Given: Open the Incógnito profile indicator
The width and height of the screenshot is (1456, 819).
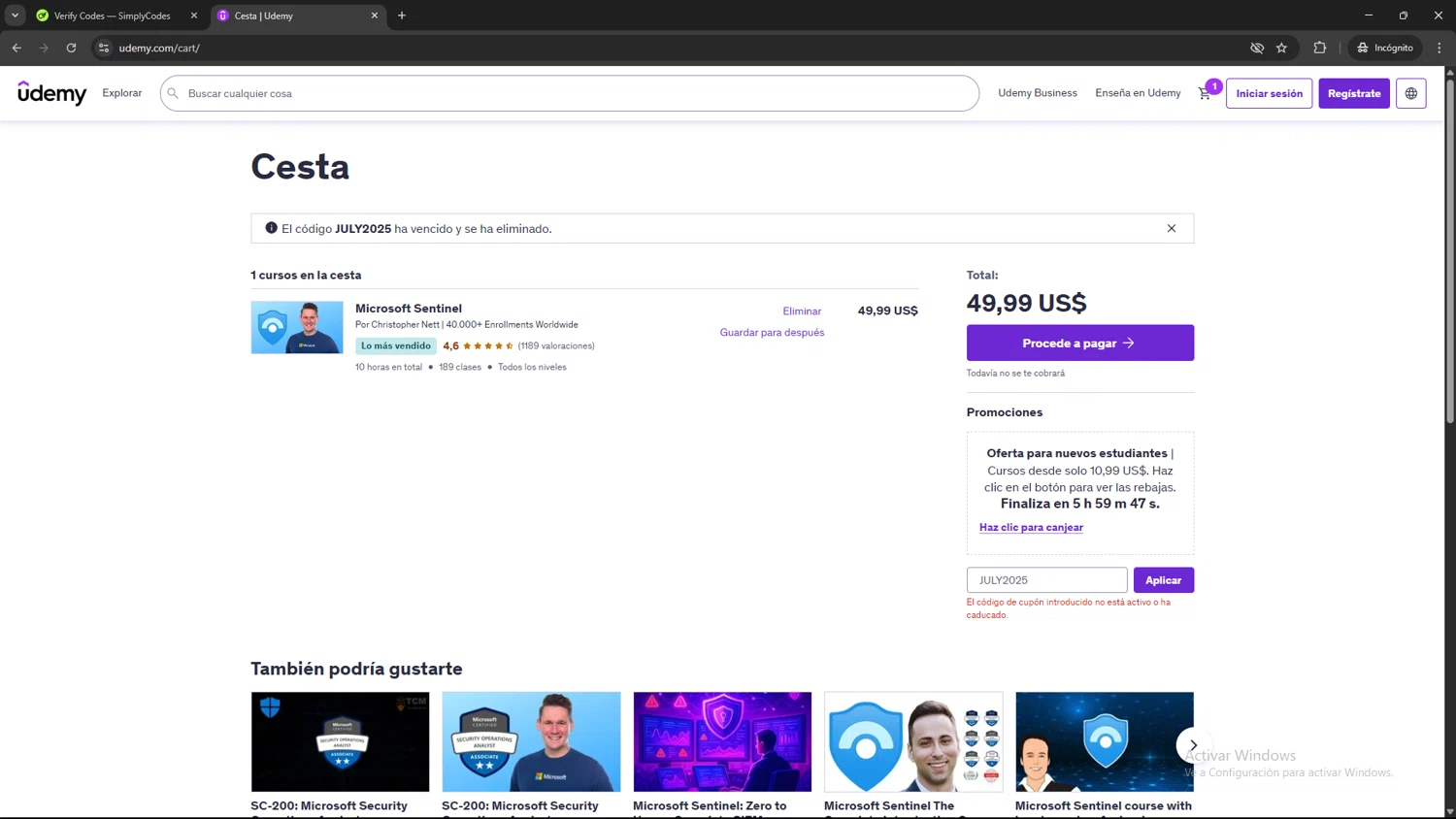Looking at the screenshot, I should pos(1385,48).
